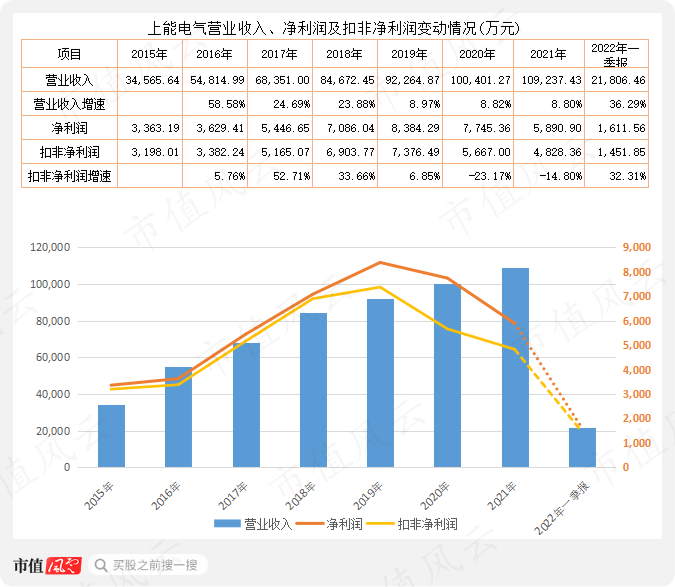Click the 2015年 revenue bar
Image resolution: width=675 pixels, height=587 pixels.
[x=111, y=436]
